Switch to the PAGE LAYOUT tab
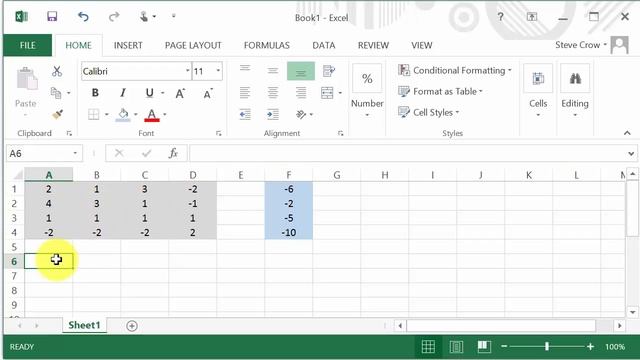 click(x=193, y=45)
